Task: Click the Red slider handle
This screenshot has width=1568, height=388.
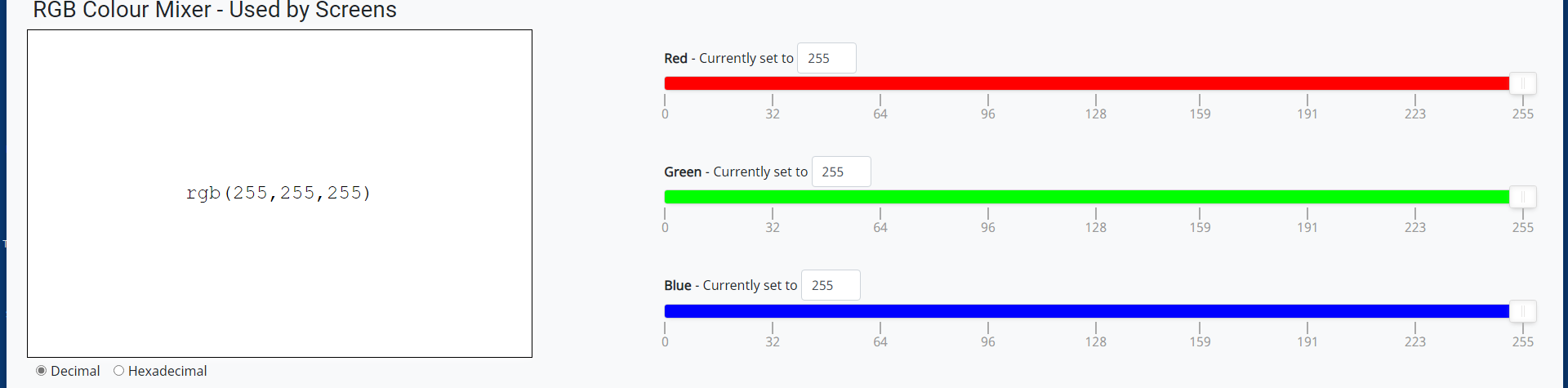Action: pyautogui.click(x=1522, y=83)
